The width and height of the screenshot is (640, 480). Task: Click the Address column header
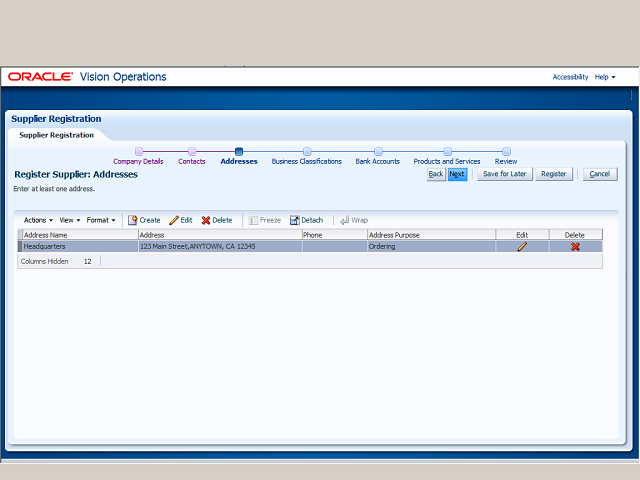point(220,235)
